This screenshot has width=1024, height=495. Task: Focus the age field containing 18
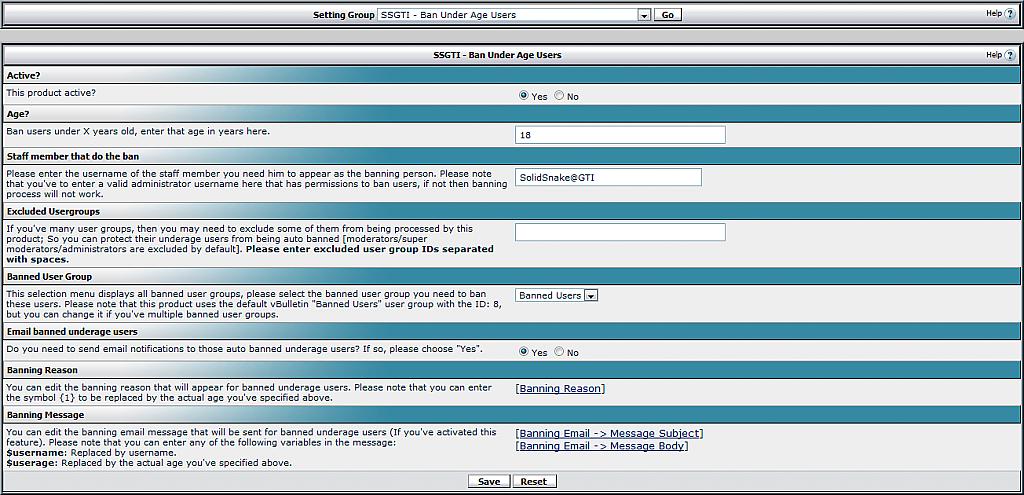620,135
